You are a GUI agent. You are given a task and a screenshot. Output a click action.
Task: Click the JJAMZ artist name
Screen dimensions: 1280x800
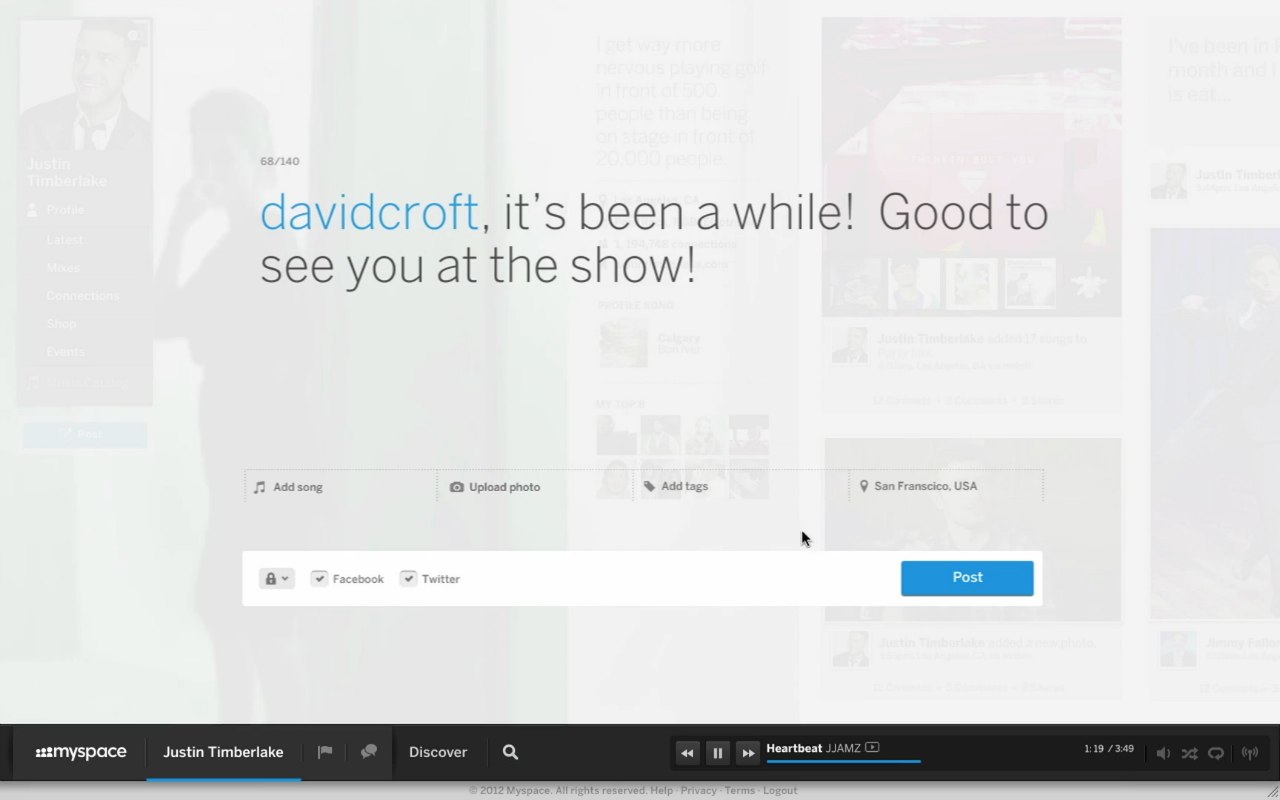coord(843,748)
